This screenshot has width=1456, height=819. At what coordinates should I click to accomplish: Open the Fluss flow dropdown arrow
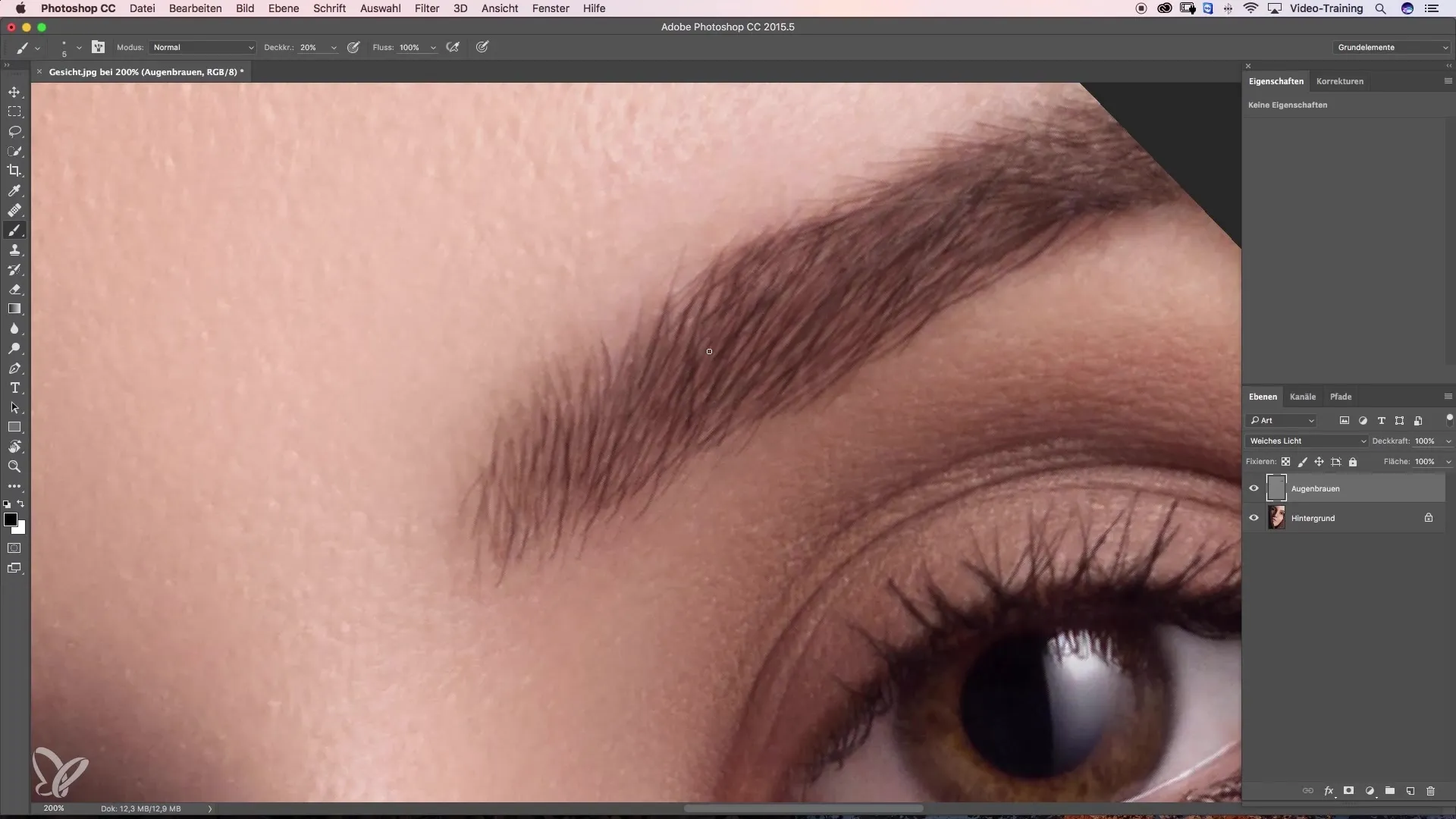pyautogui.click(x=433, y=48)
